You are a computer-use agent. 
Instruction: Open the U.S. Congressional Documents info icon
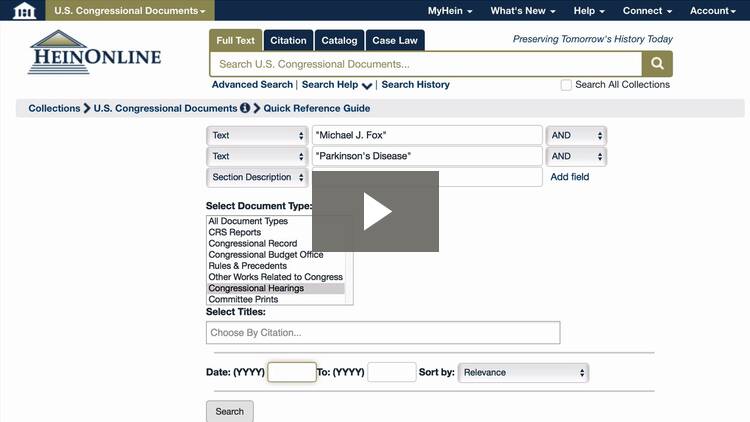click(245, 108)
